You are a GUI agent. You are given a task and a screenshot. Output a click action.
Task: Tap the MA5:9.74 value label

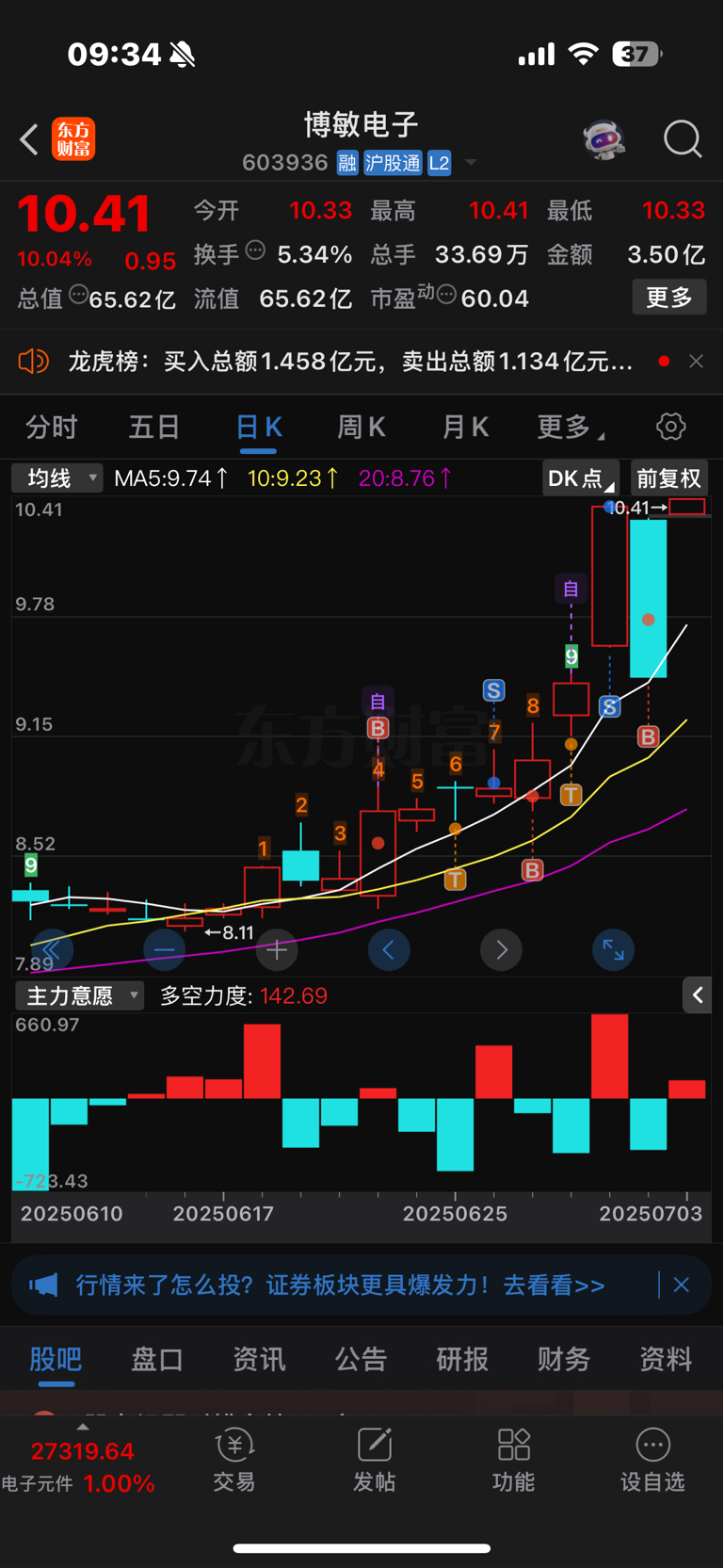[170, 478]
